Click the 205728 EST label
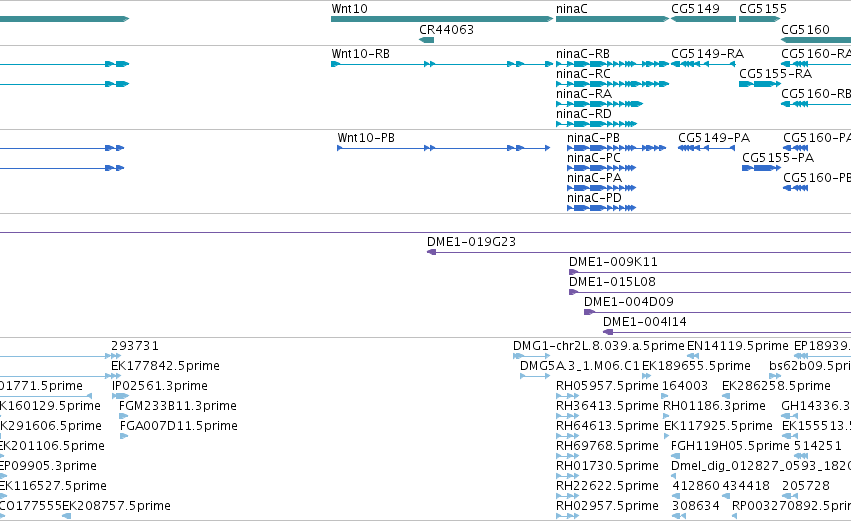Viewport: 851px width, 521px height. click(x=806, y=486)
